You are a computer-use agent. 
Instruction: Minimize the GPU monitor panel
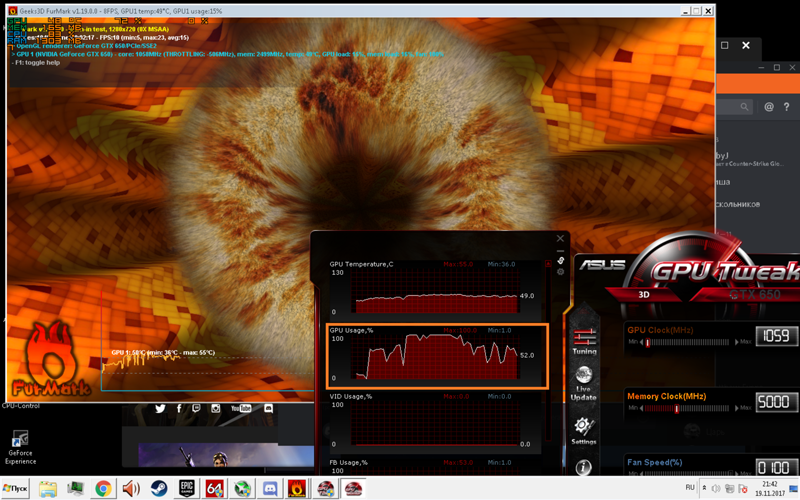pos(560,251)
